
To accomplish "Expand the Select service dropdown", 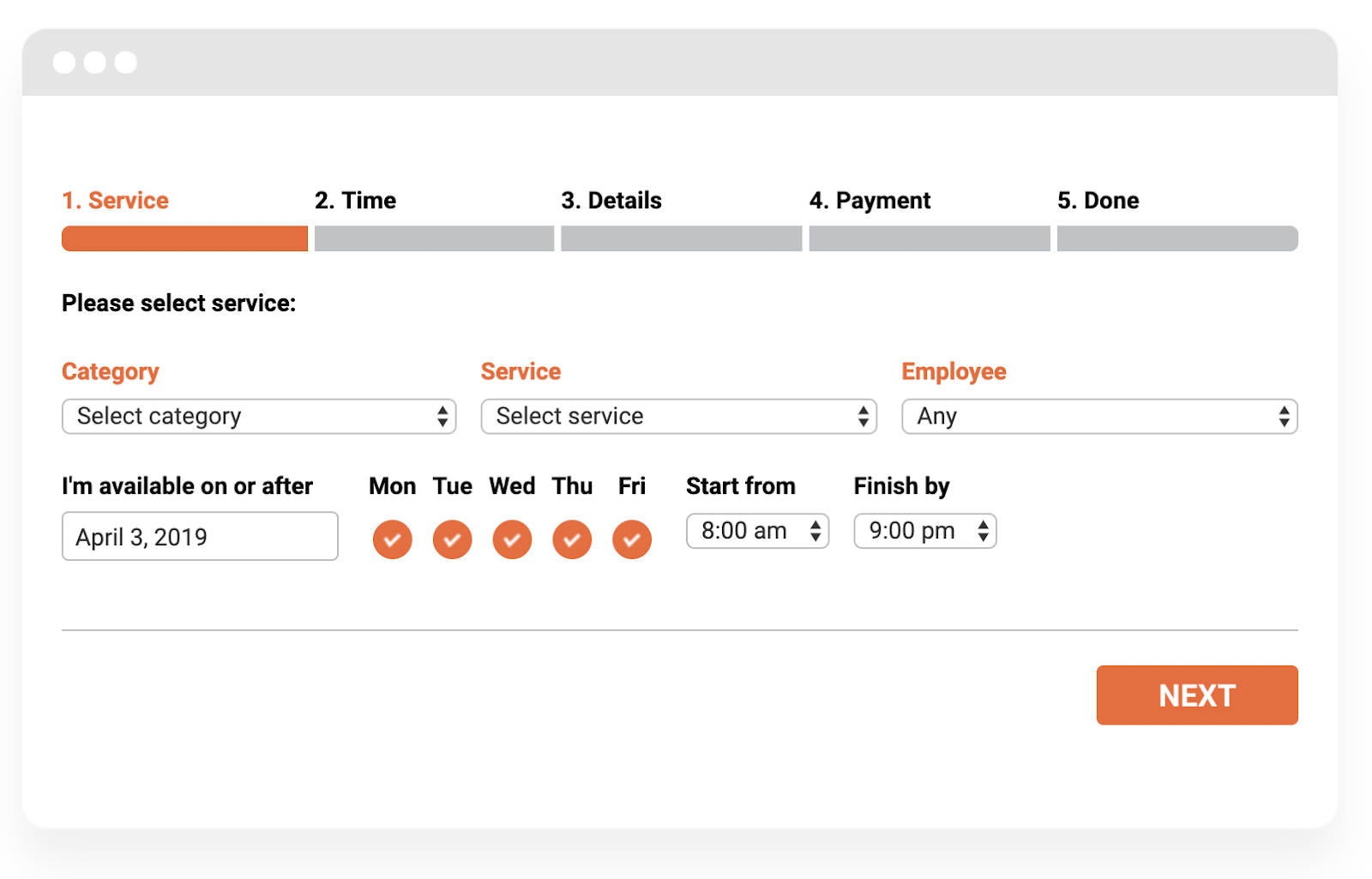I will (678, 417).
